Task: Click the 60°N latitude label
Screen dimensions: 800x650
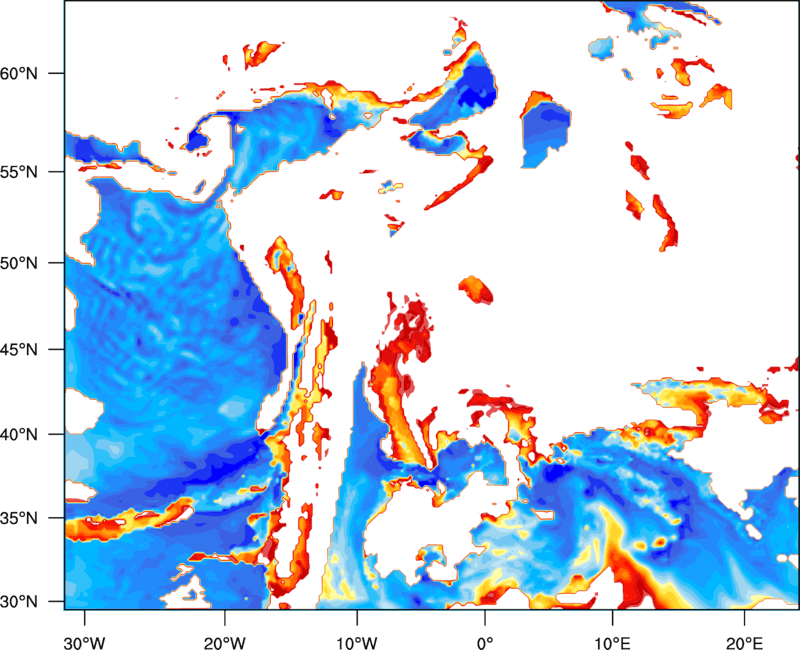Action: point(19,73)
